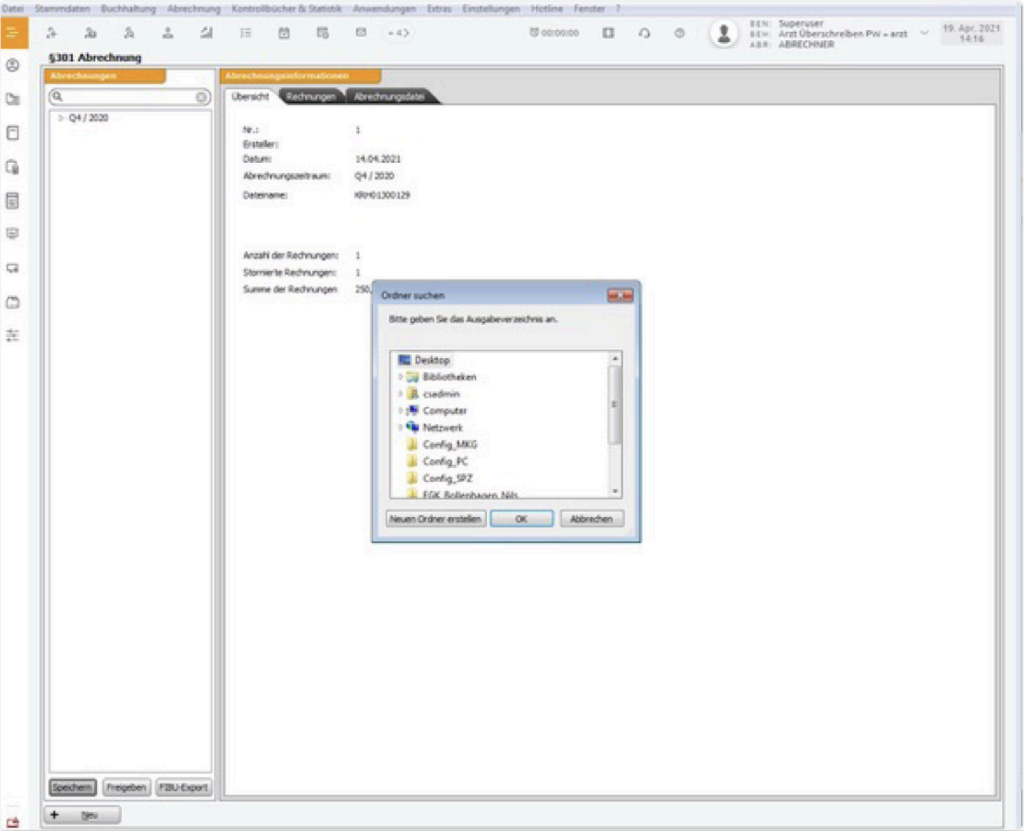Expand the Q4 / 2020 tree node
Screen dimensions: 1024x831
coord(61,118)
